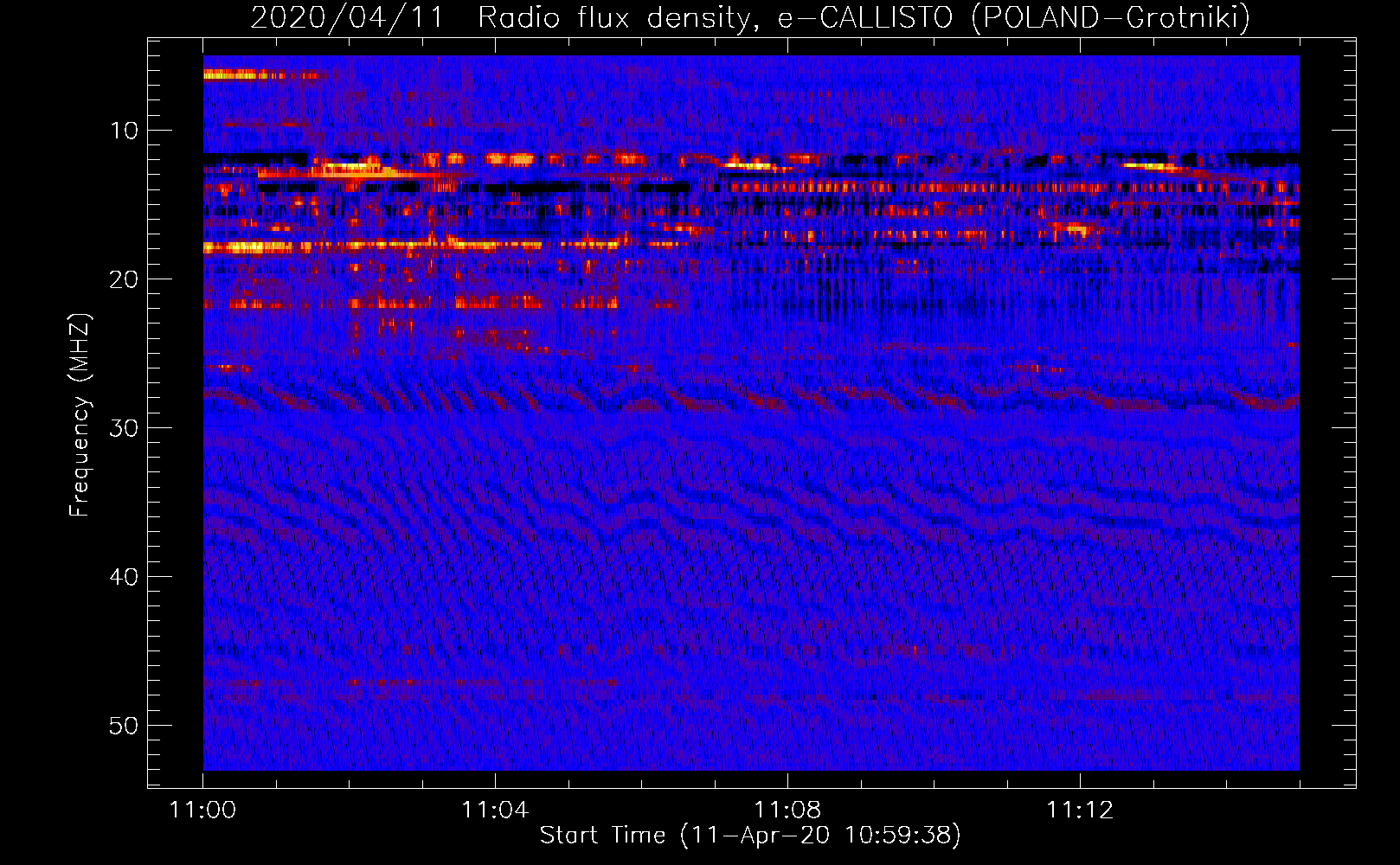Viewport: 1400px width, 865px height.
Task: Click the "10" frequency tick label
Action: pyautogui.click(x=125, y=131)
